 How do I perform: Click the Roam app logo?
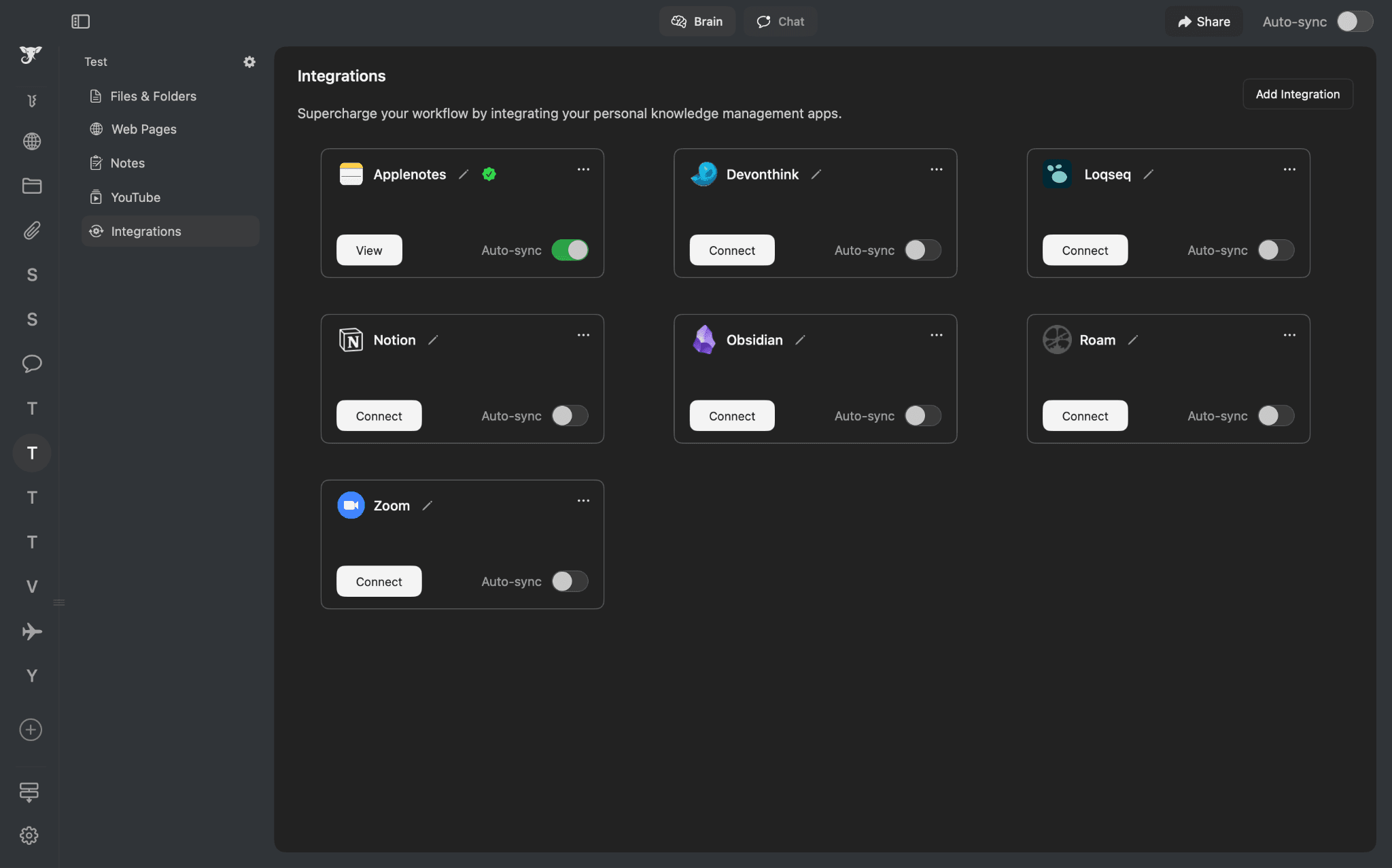(x=1057, y=340)
